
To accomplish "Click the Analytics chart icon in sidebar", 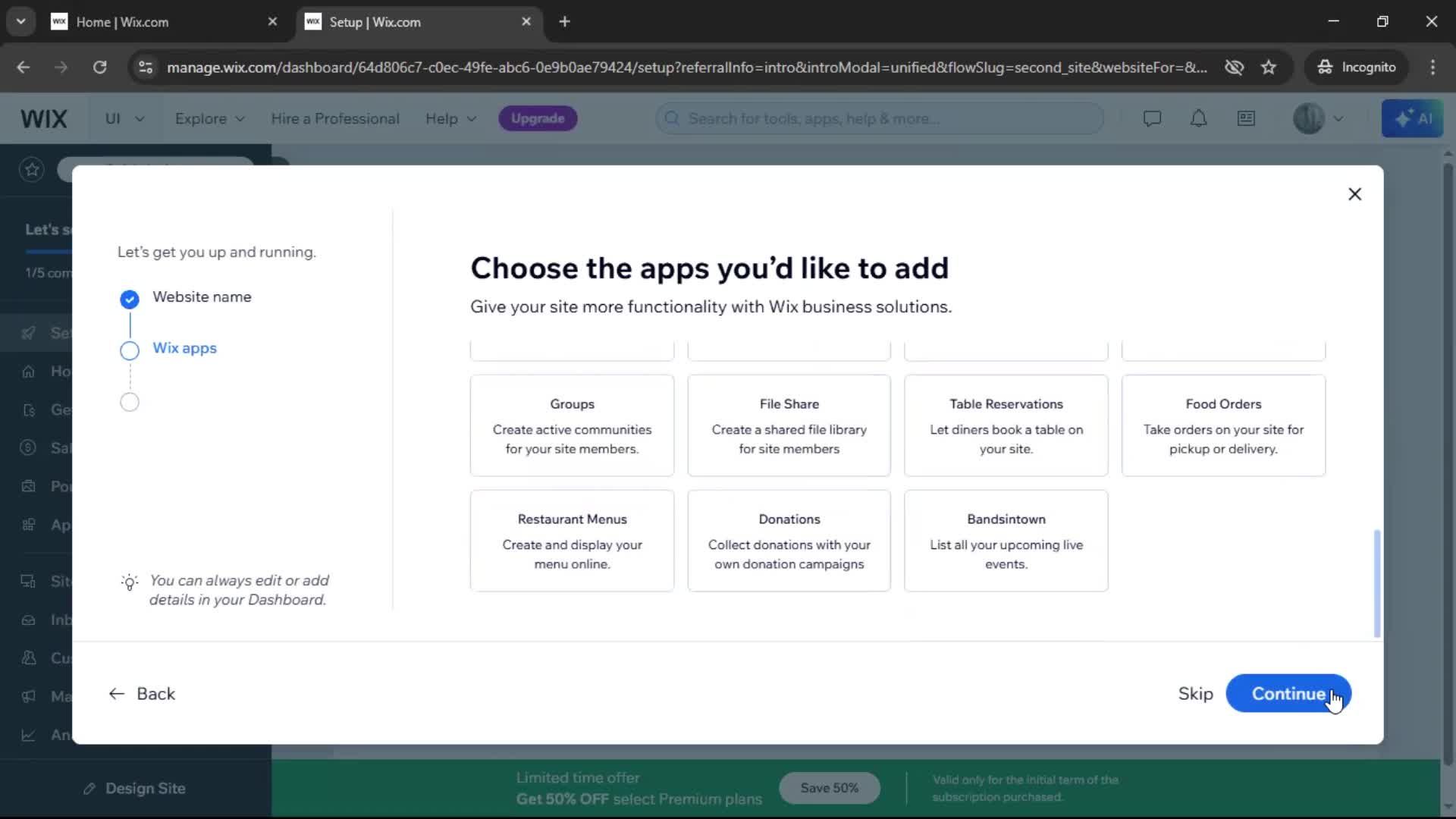I will click(29, 734).
